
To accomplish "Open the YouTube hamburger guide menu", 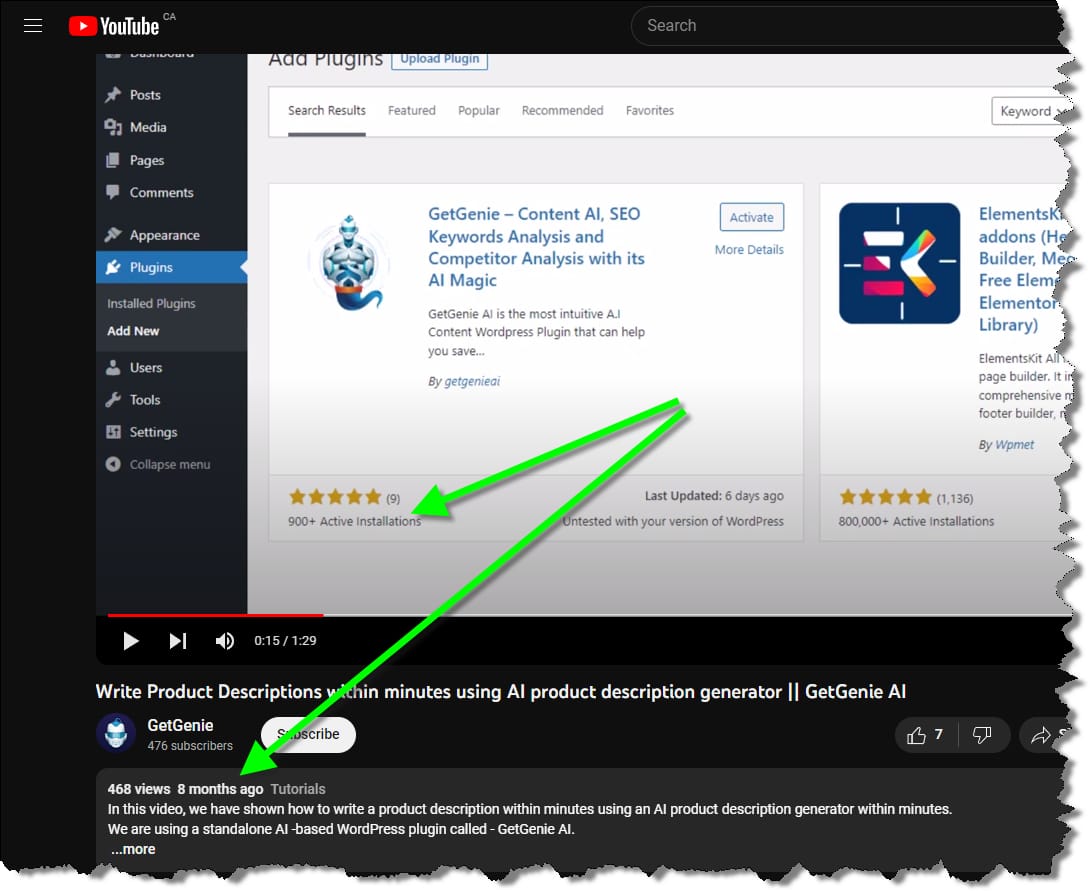I will [33, 26].
